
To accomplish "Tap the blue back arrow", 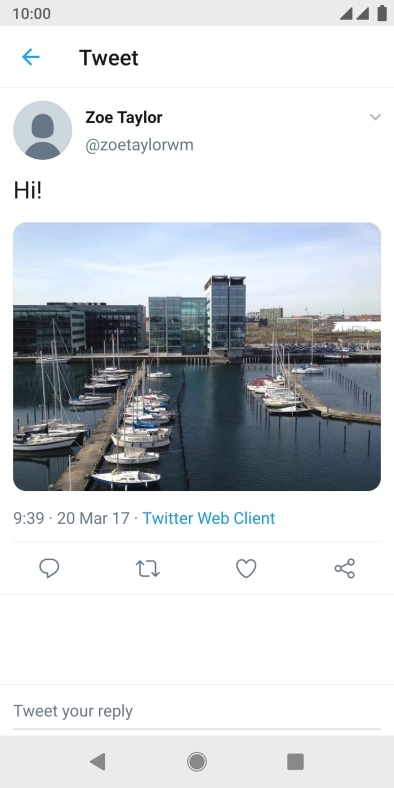I will [x=31, y=57].
